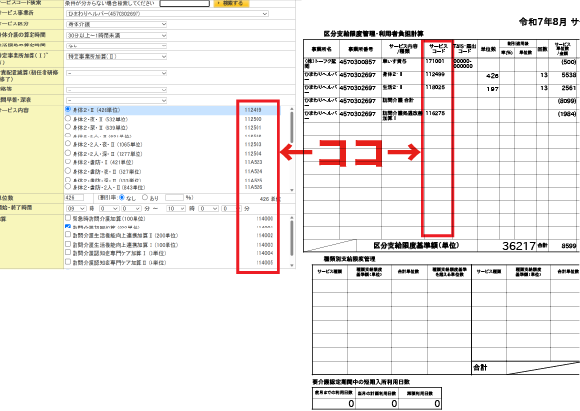Click the 単位数 input showing 426
The height and width of the screenshot is (411, 580).
coord(74,198)
